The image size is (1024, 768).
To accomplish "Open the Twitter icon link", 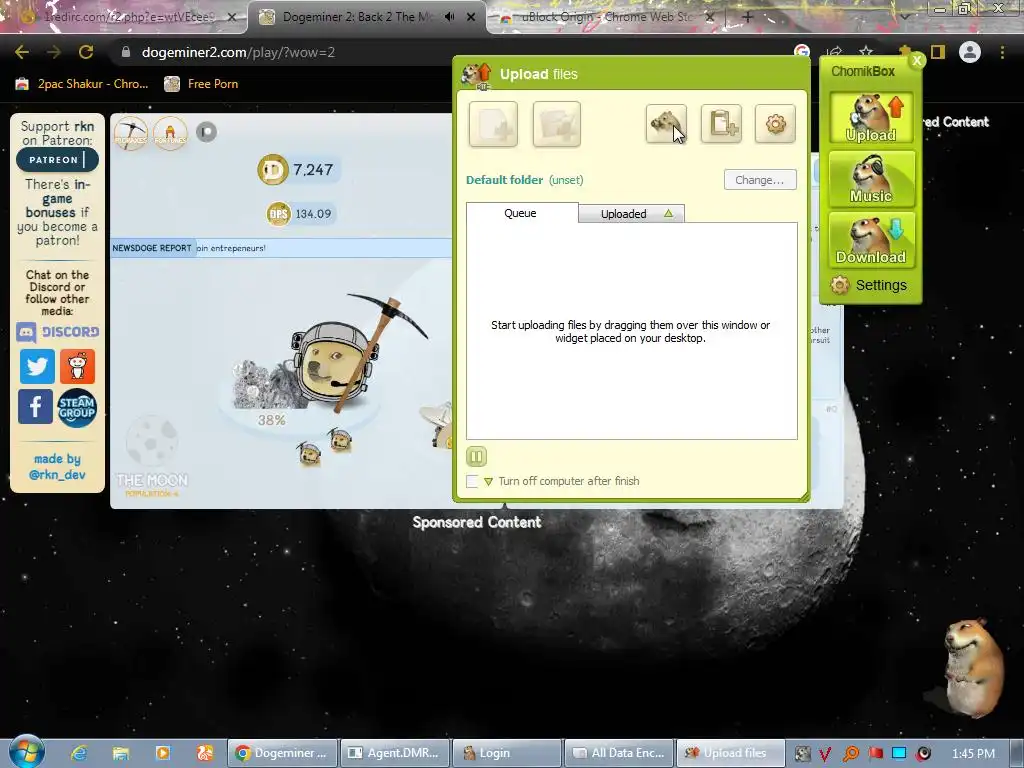I will [x=37, y=366].
